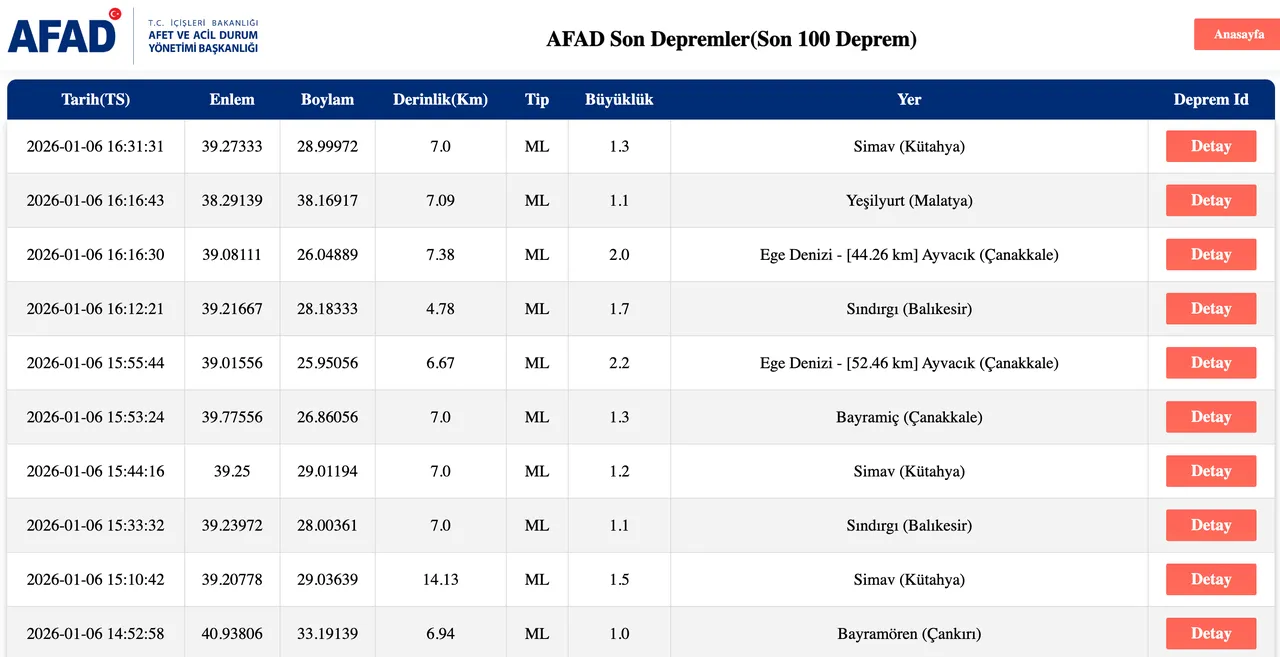Open Detay for Ege Denizi 52.46 km quake

[1211, 362]
